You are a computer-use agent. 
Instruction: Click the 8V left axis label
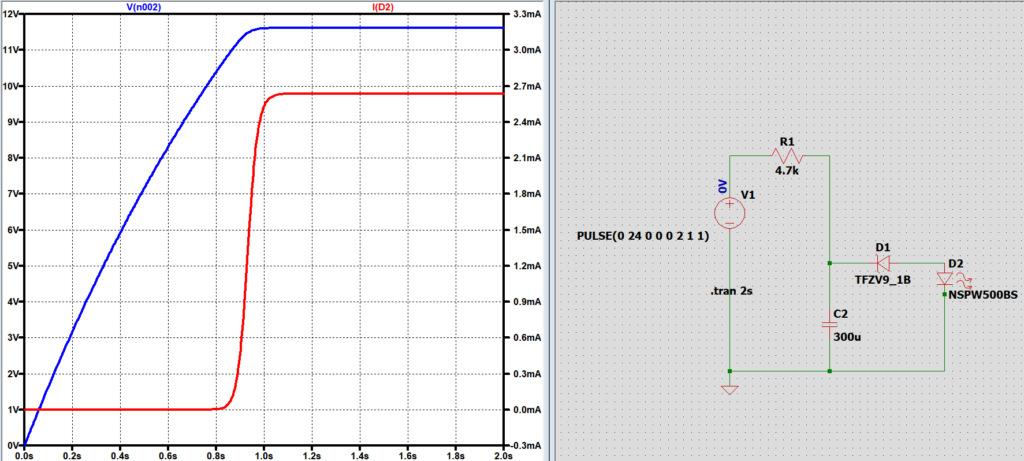coord(14,157)
